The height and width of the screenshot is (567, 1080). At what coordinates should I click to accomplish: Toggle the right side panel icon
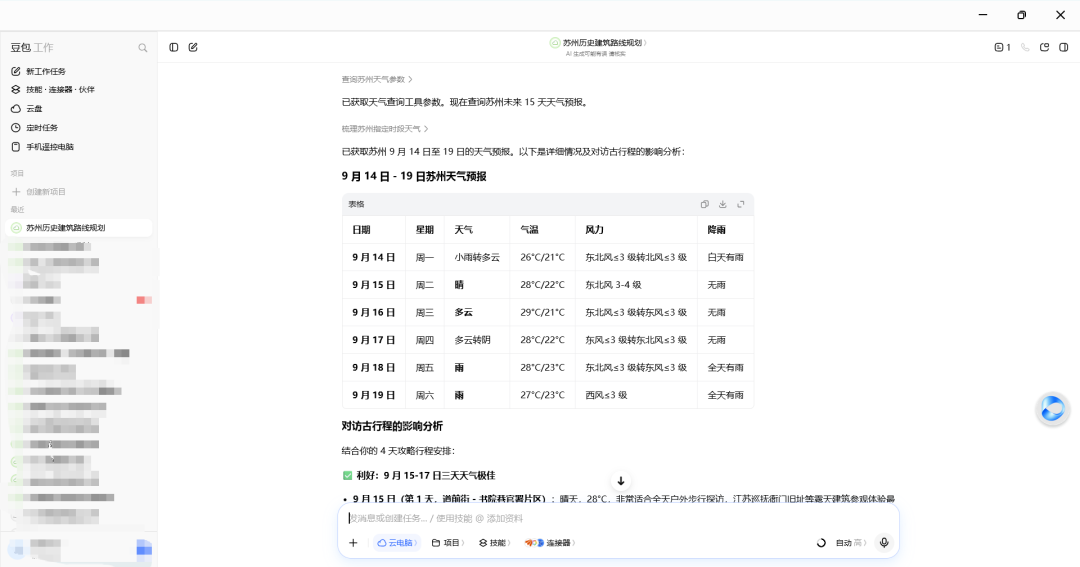click(1063, 48)
